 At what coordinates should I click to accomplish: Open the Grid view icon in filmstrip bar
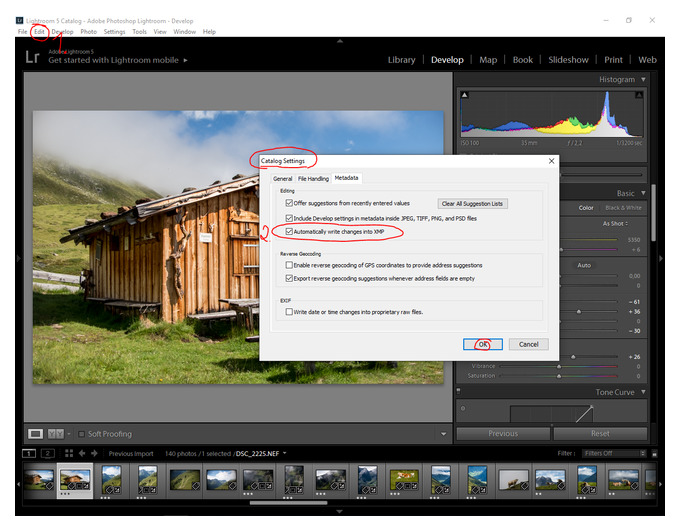click(69, 453)
